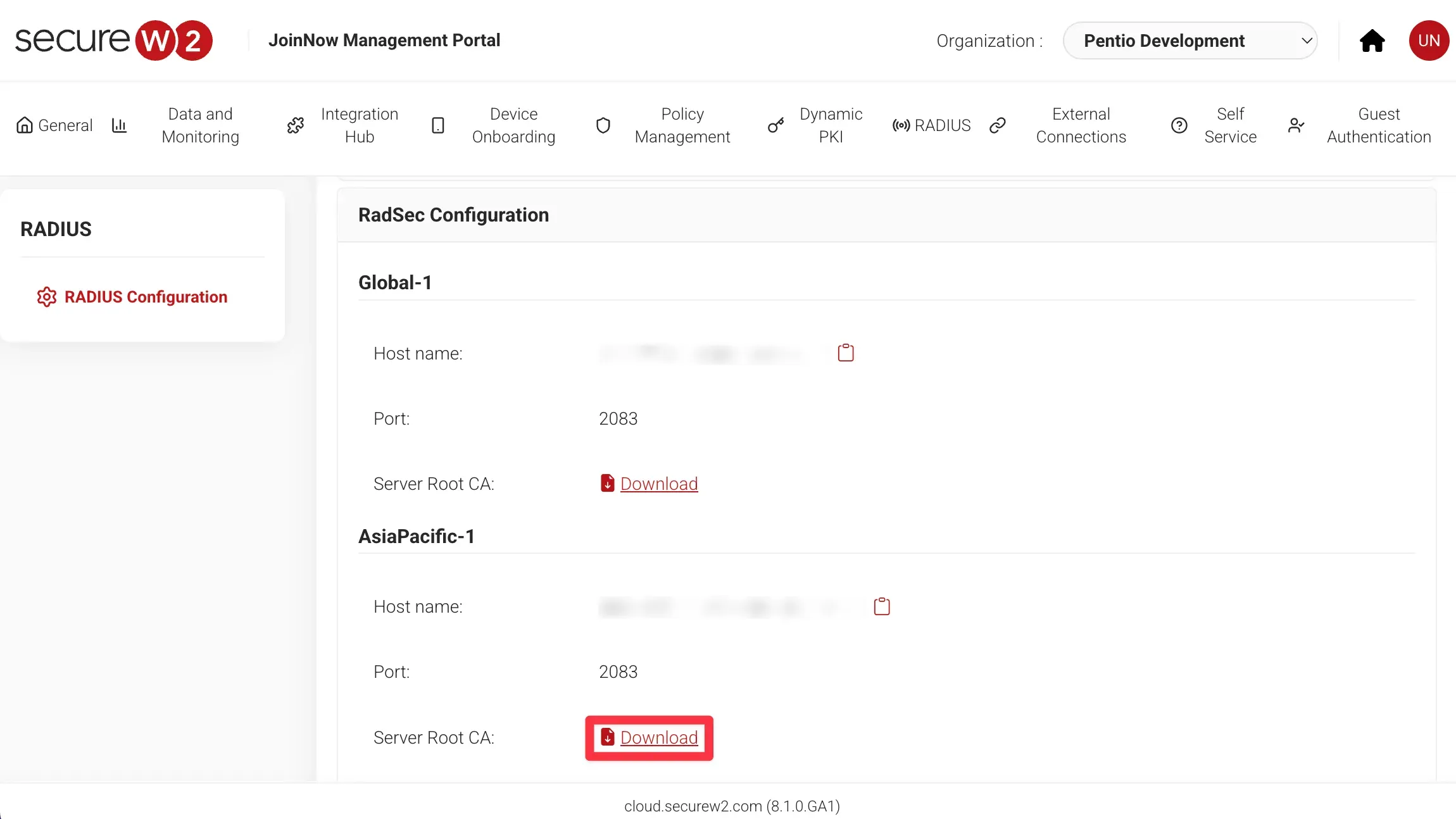The height and width of the screenshot is (819, 1456).
Task: Click the SecureW2 logo
Action: 114,41
